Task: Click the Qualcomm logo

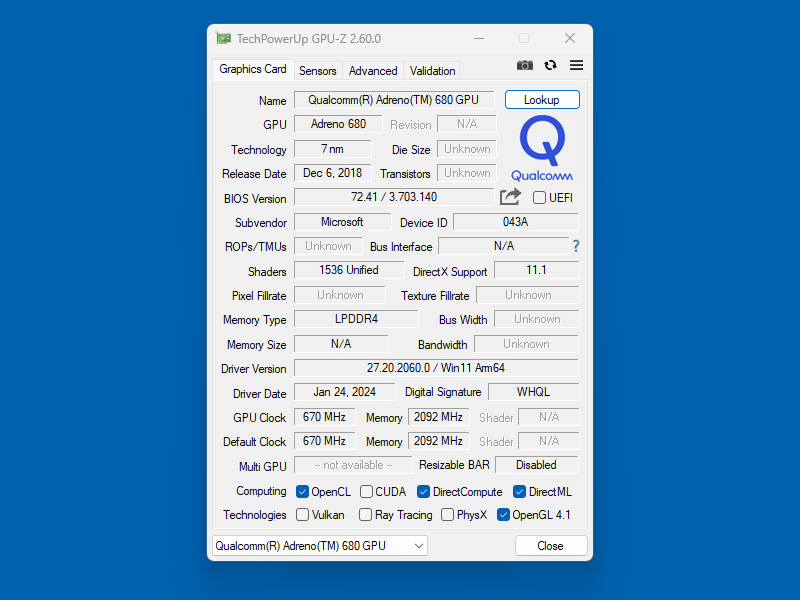Action: [541, 147]
